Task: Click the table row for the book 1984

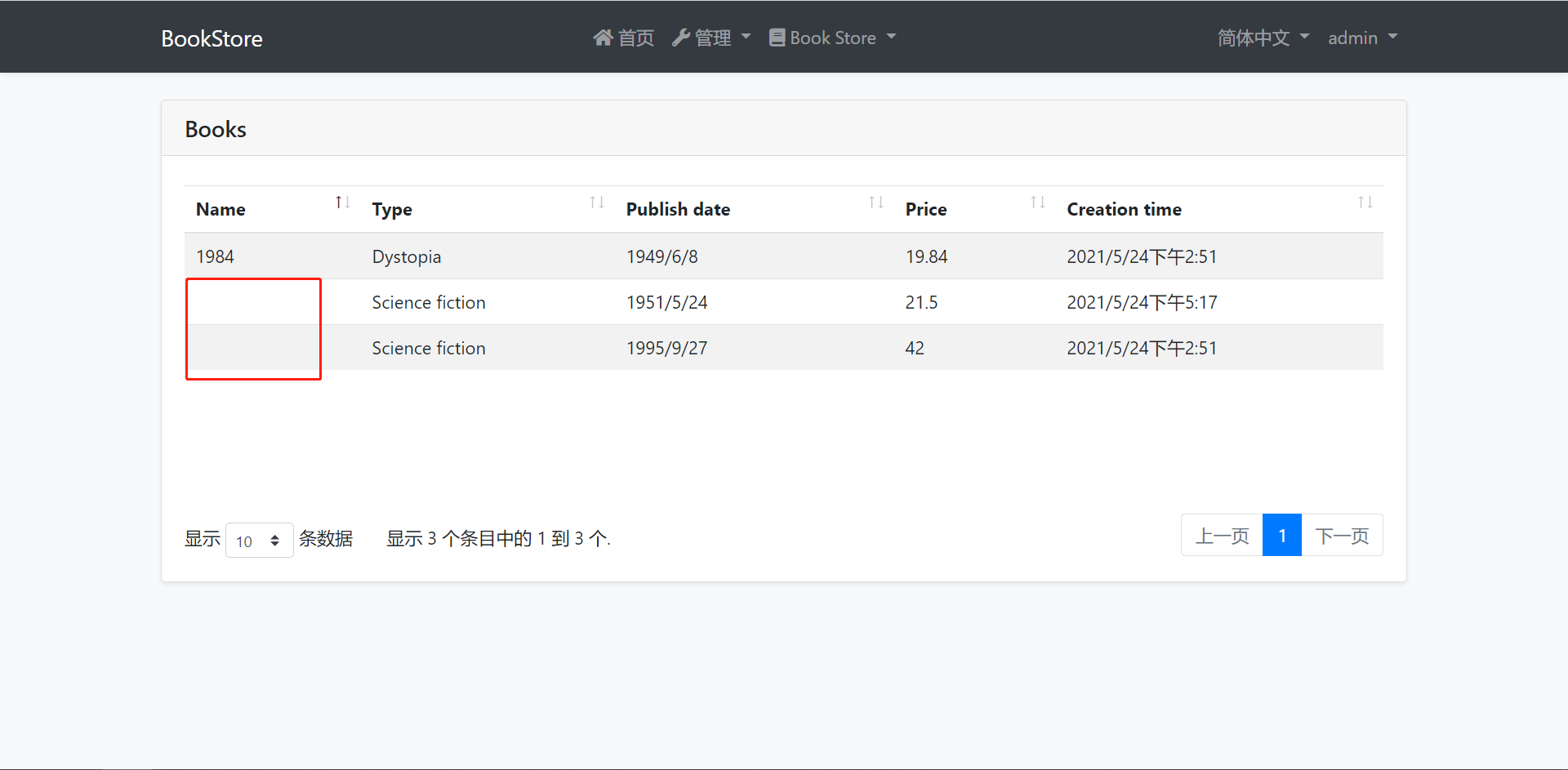Action: point(572,256)
